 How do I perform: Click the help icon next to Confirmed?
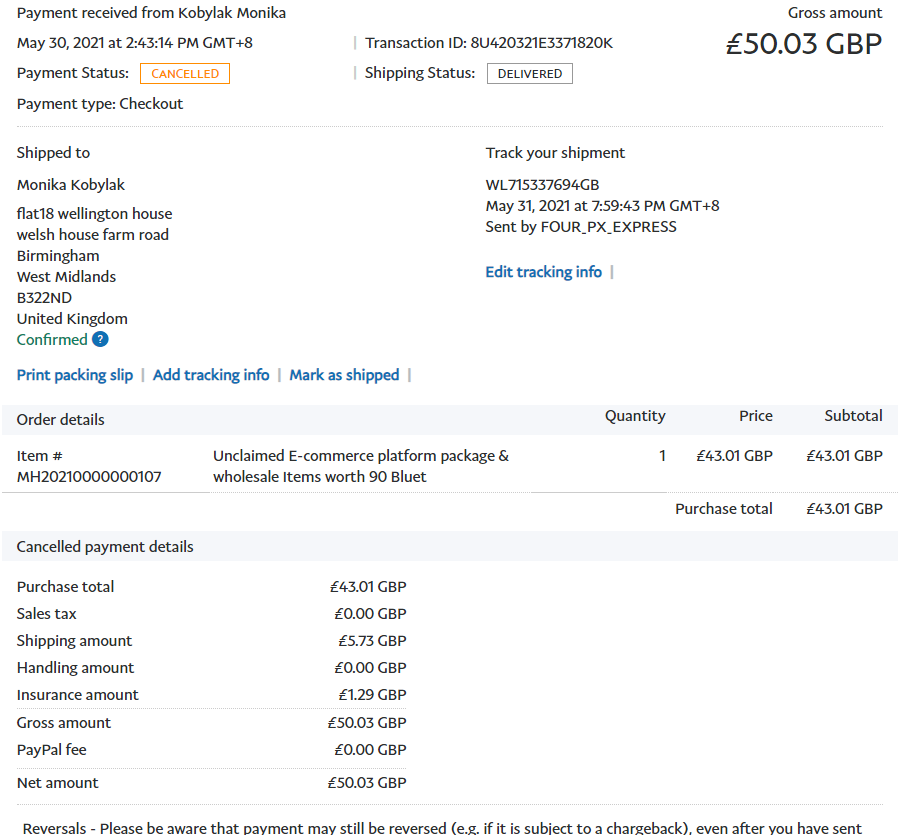pos(100,340)
